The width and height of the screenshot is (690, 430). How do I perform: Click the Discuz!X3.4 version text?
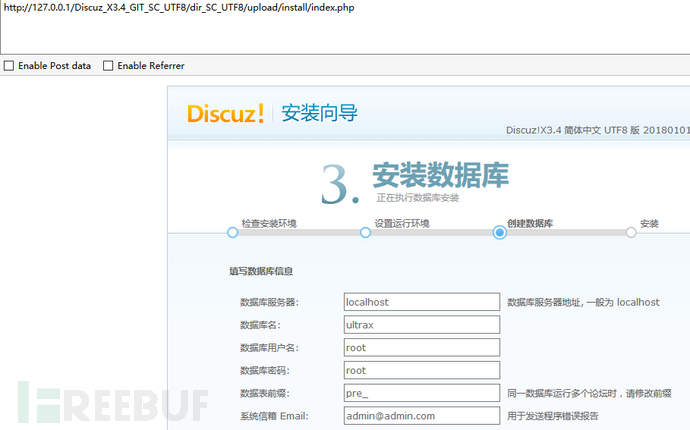(598, 130)
